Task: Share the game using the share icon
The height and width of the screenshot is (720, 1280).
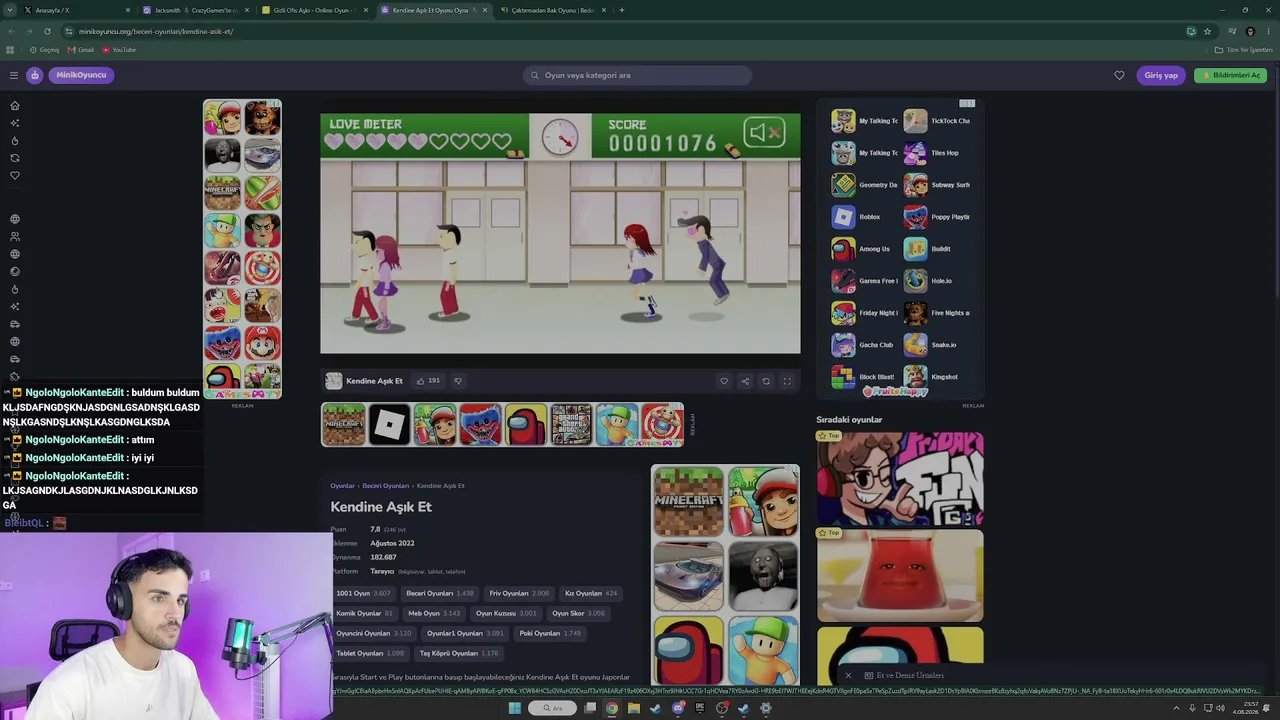Action: click(745, 381)
